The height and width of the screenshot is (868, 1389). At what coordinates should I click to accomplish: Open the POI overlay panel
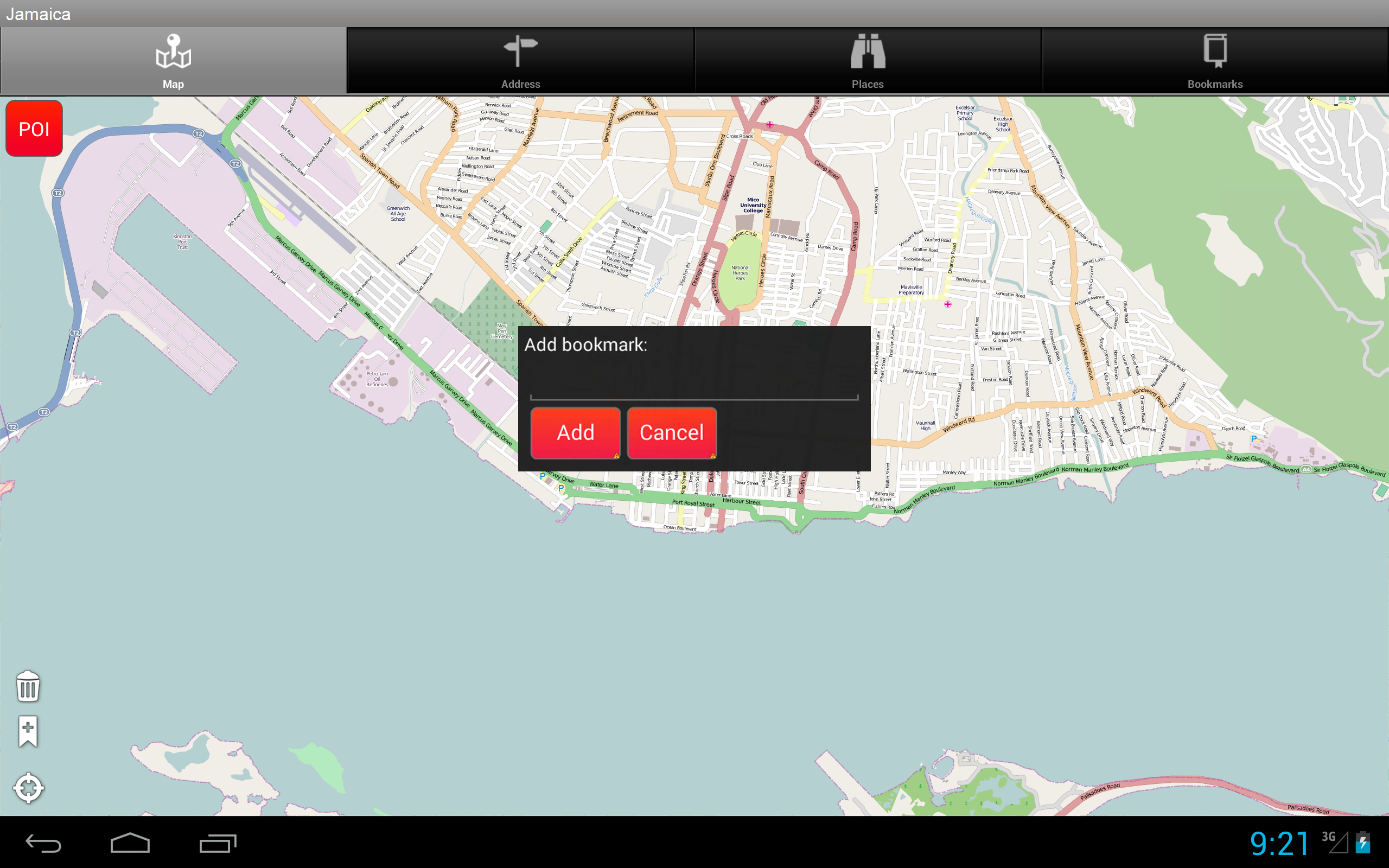coord(34,128)
